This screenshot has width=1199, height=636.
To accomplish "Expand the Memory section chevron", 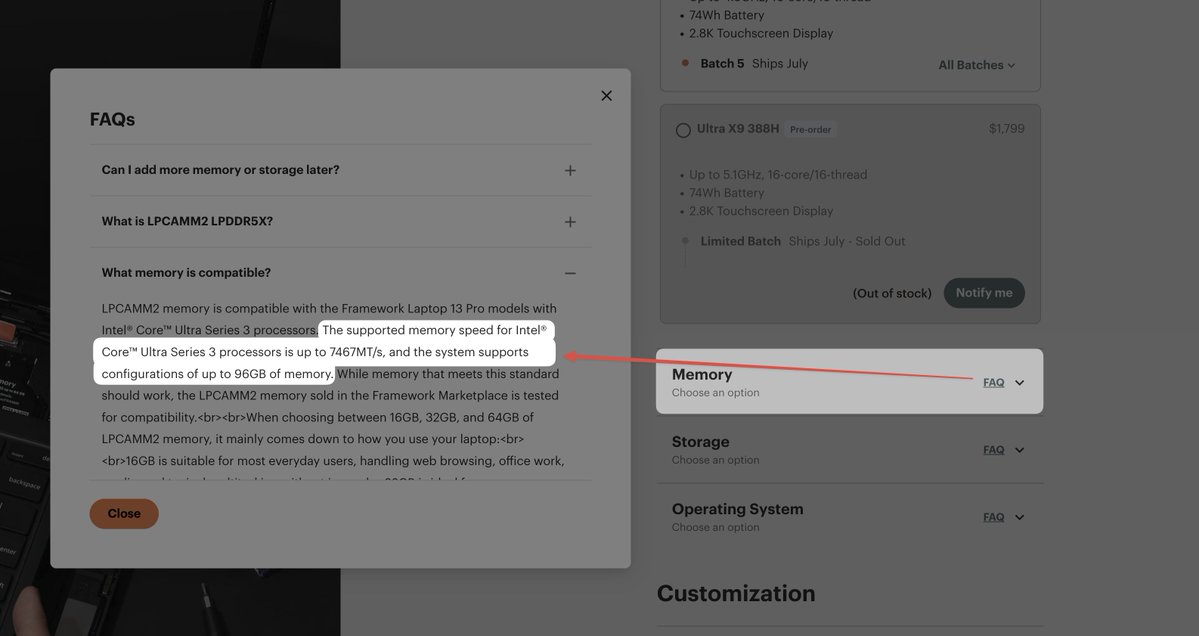I will (1019, 383).
